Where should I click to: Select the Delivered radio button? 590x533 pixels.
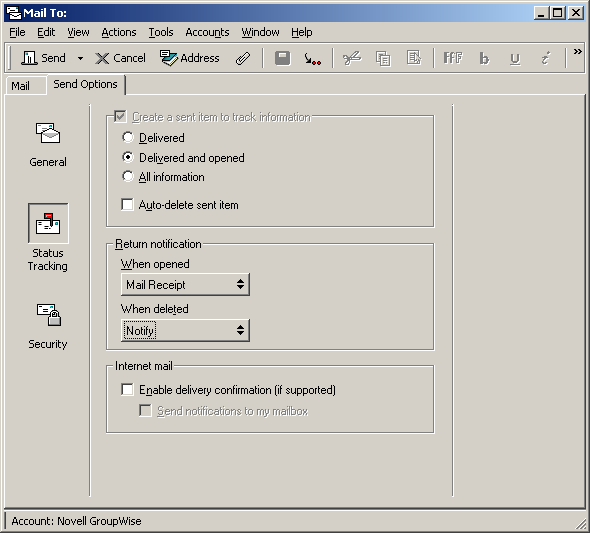point(128,137)
